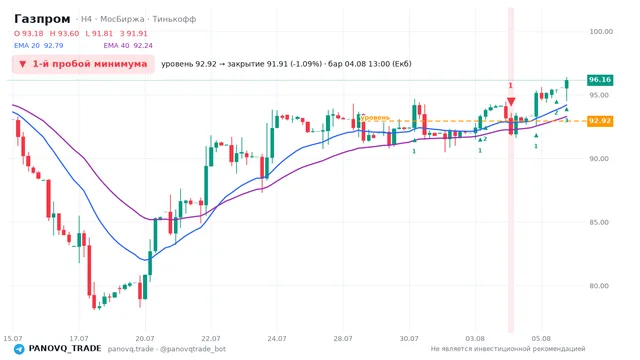
Task: Click the Не является инвестиционной рекомендацией disclaimer
Action: pos(508,349)
